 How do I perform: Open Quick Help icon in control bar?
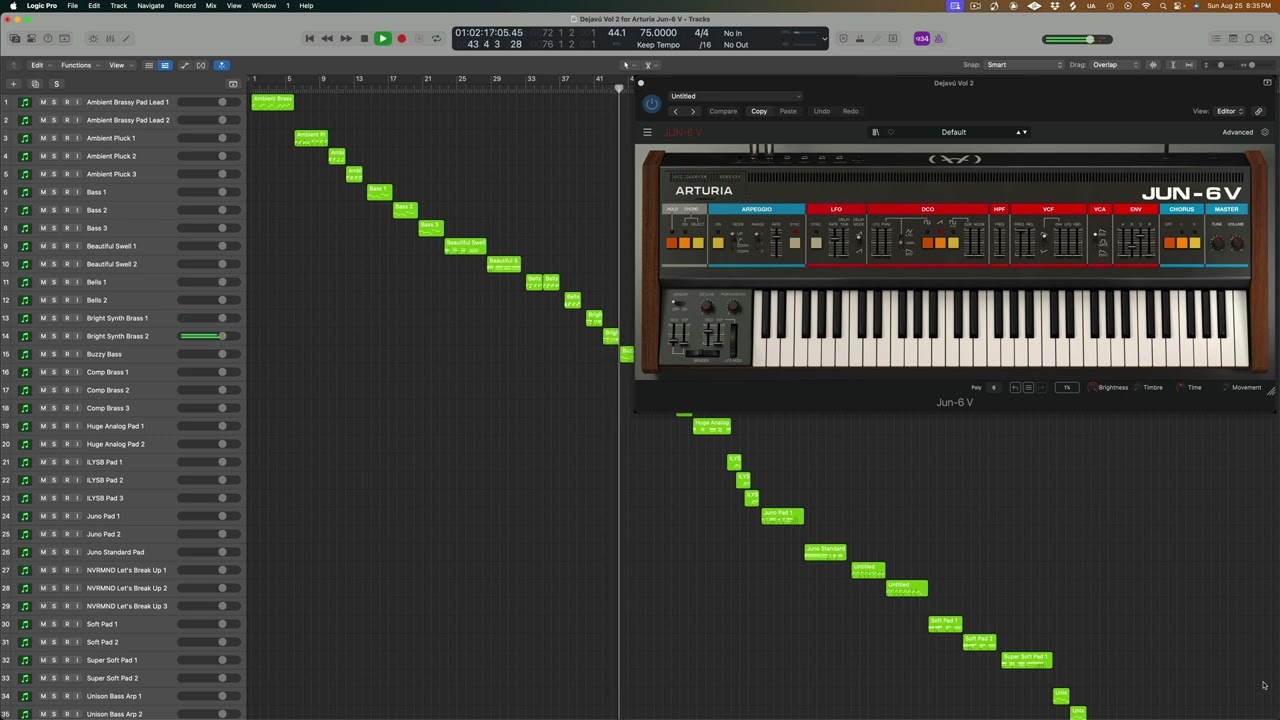tap(48, 38)
